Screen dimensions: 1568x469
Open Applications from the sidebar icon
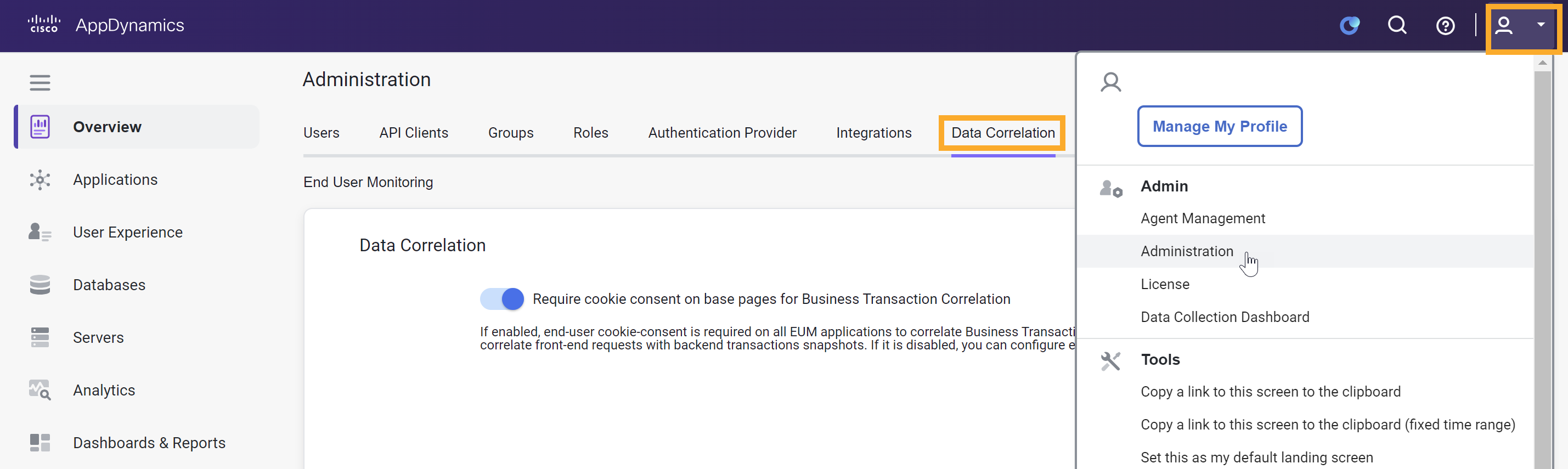tap(40, 180)
